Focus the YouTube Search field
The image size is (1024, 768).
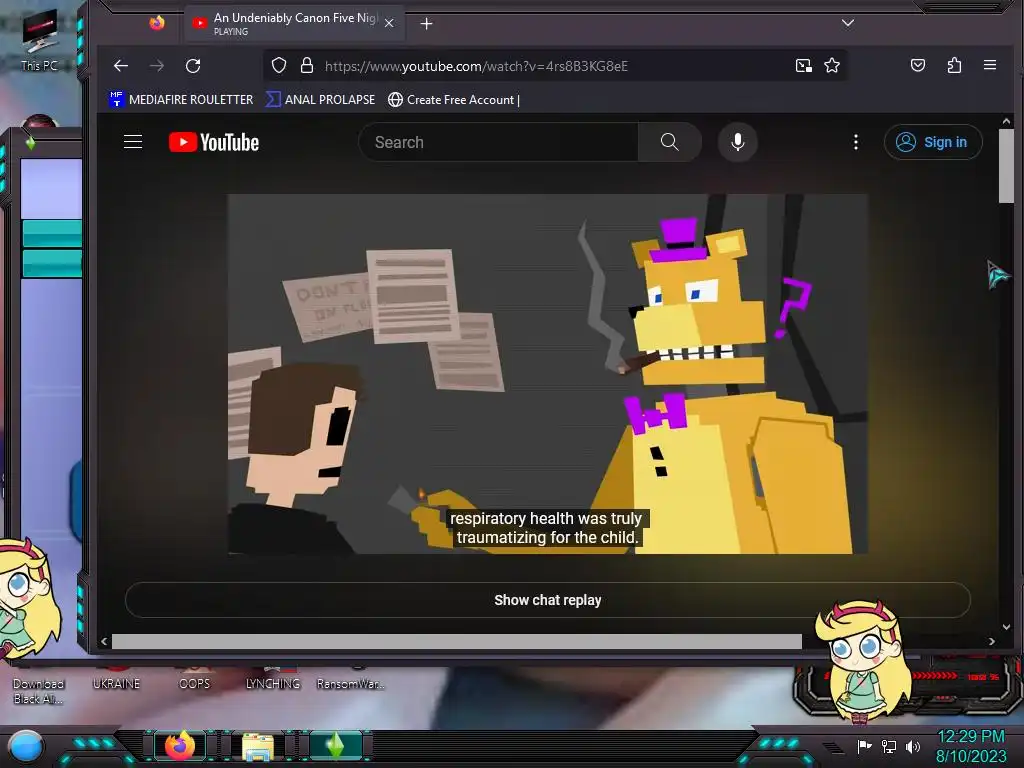[499, 142]
